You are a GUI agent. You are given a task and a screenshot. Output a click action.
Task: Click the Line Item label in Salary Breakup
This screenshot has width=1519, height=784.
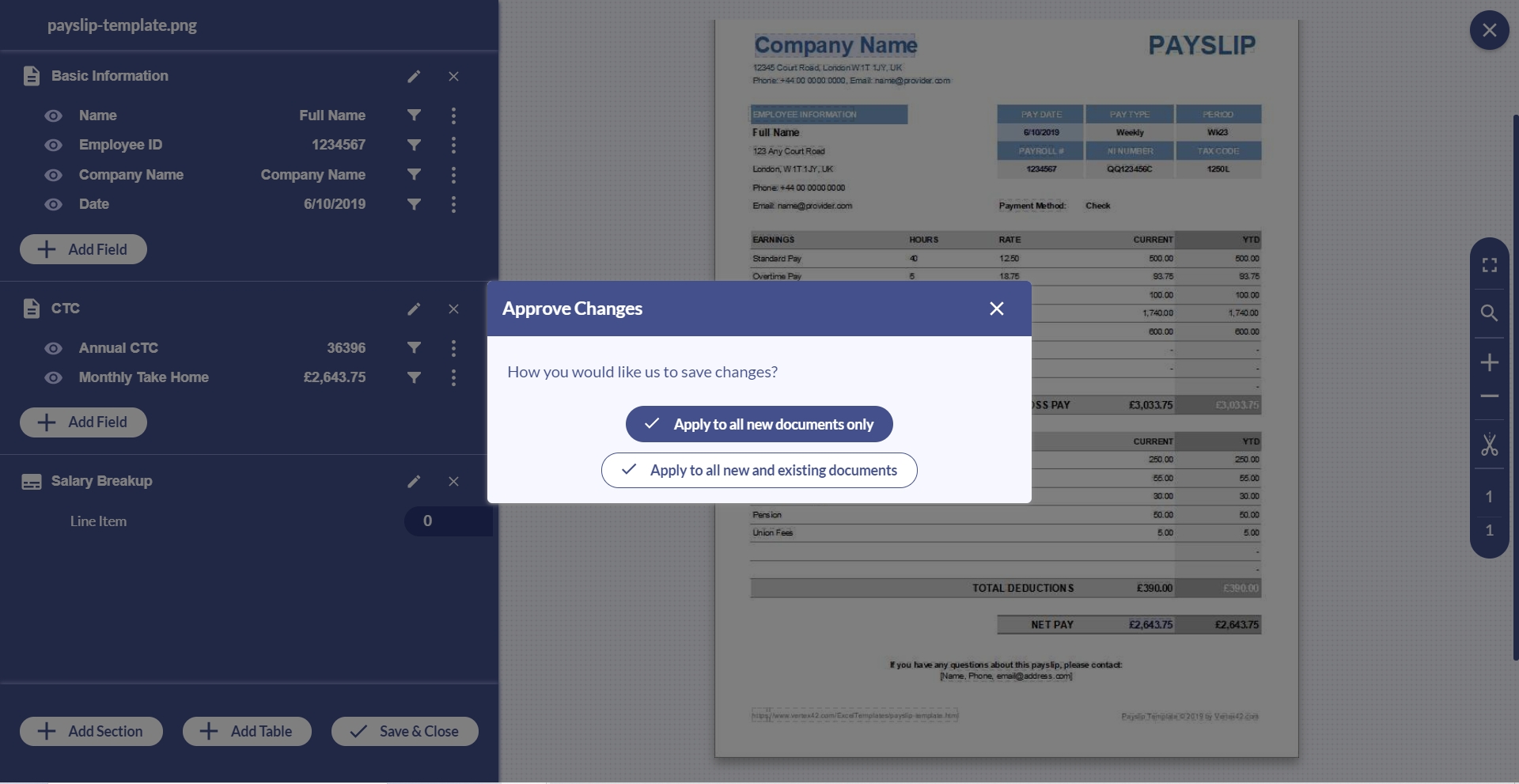tap(98, 521)
